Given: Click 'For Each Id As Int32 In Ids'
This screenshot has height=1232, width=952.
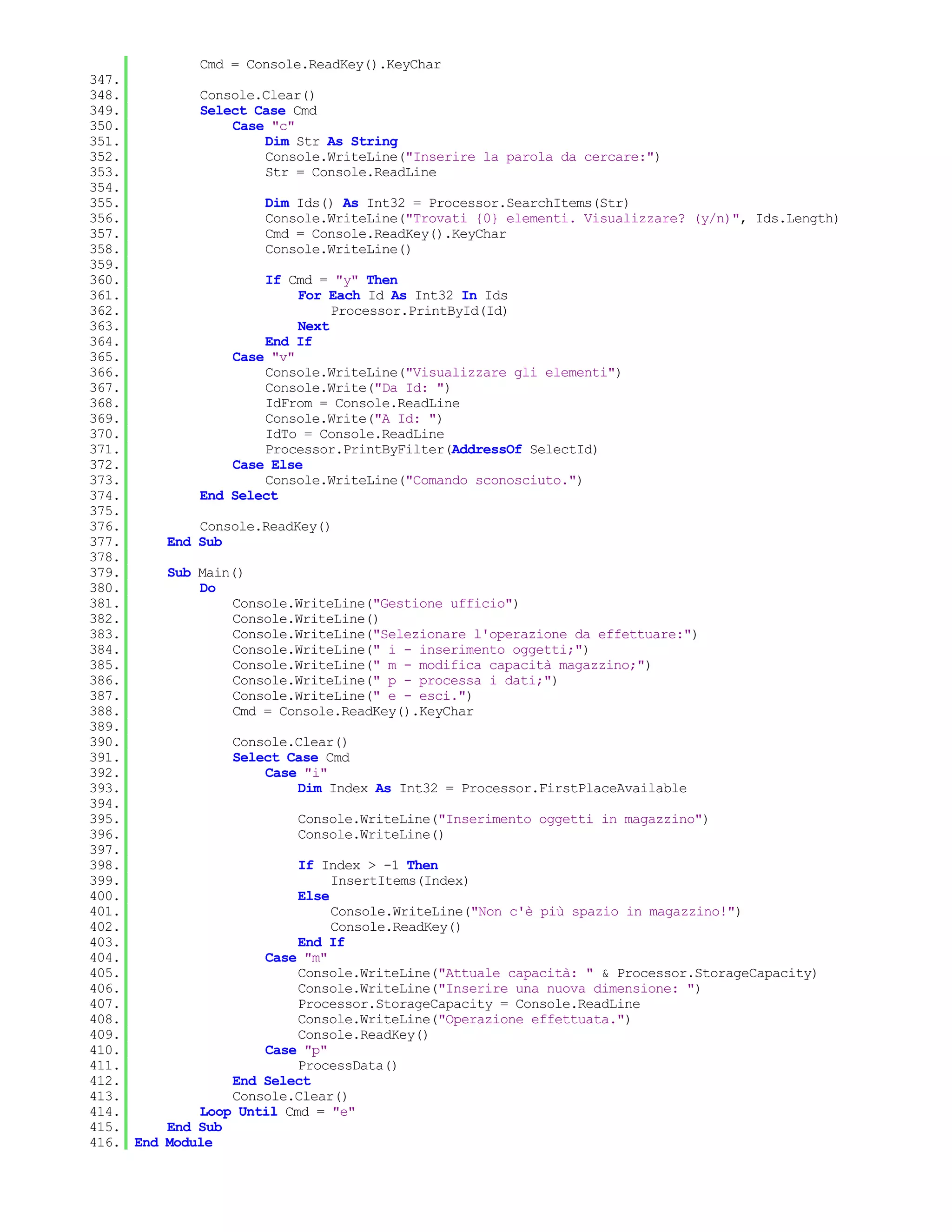Looking at the screenshot, I should [x=403, y=296].
